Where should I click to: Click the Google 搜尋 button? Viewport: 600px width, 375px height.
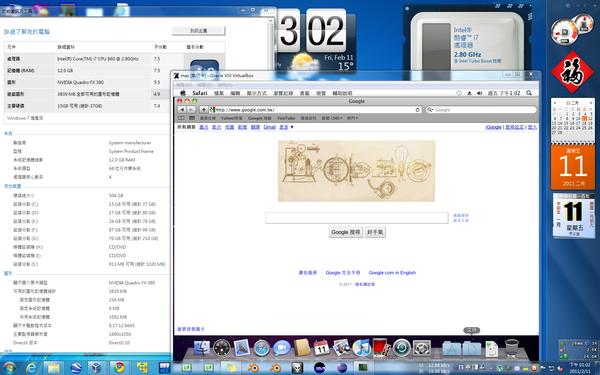346,232
